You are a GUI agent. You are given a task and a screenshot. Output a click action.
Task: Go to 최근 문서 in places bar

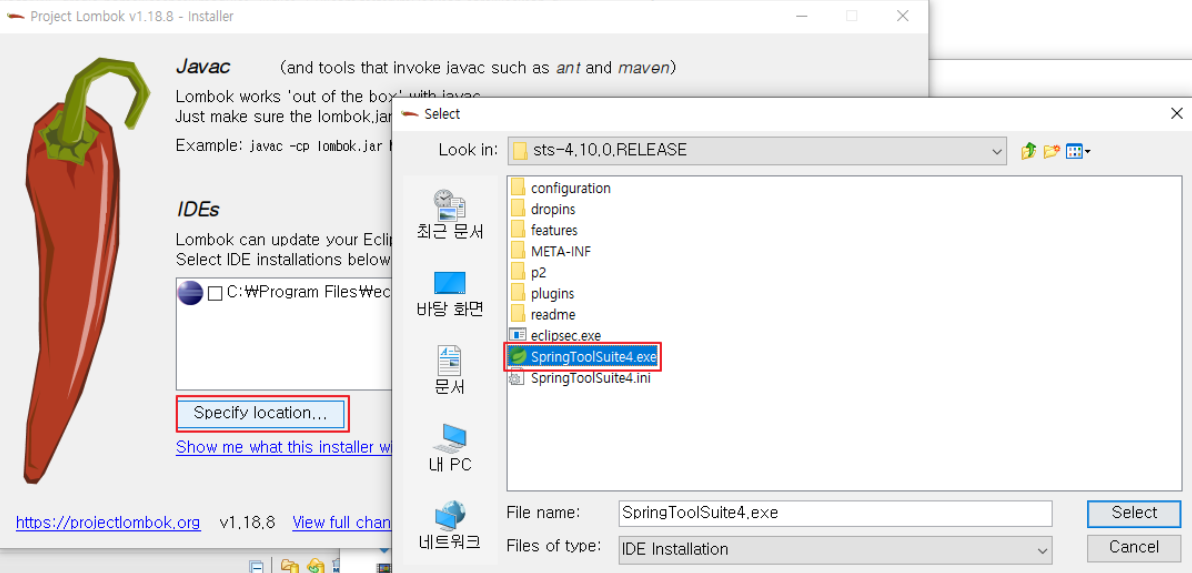click(x=450, y=215)
